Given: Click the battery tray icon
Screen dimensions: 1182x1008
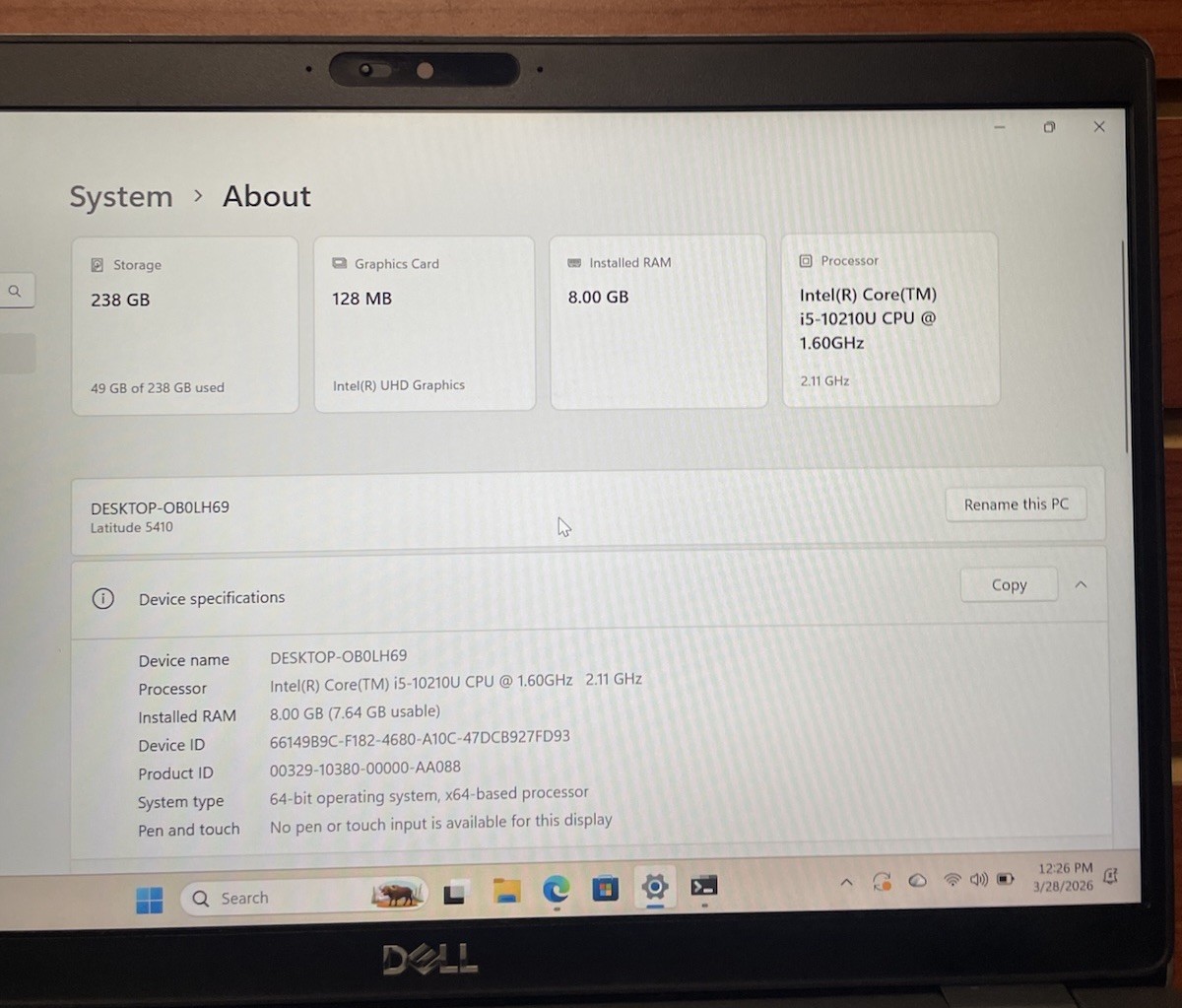Looking at the screenshot, I should [1005, 878].
